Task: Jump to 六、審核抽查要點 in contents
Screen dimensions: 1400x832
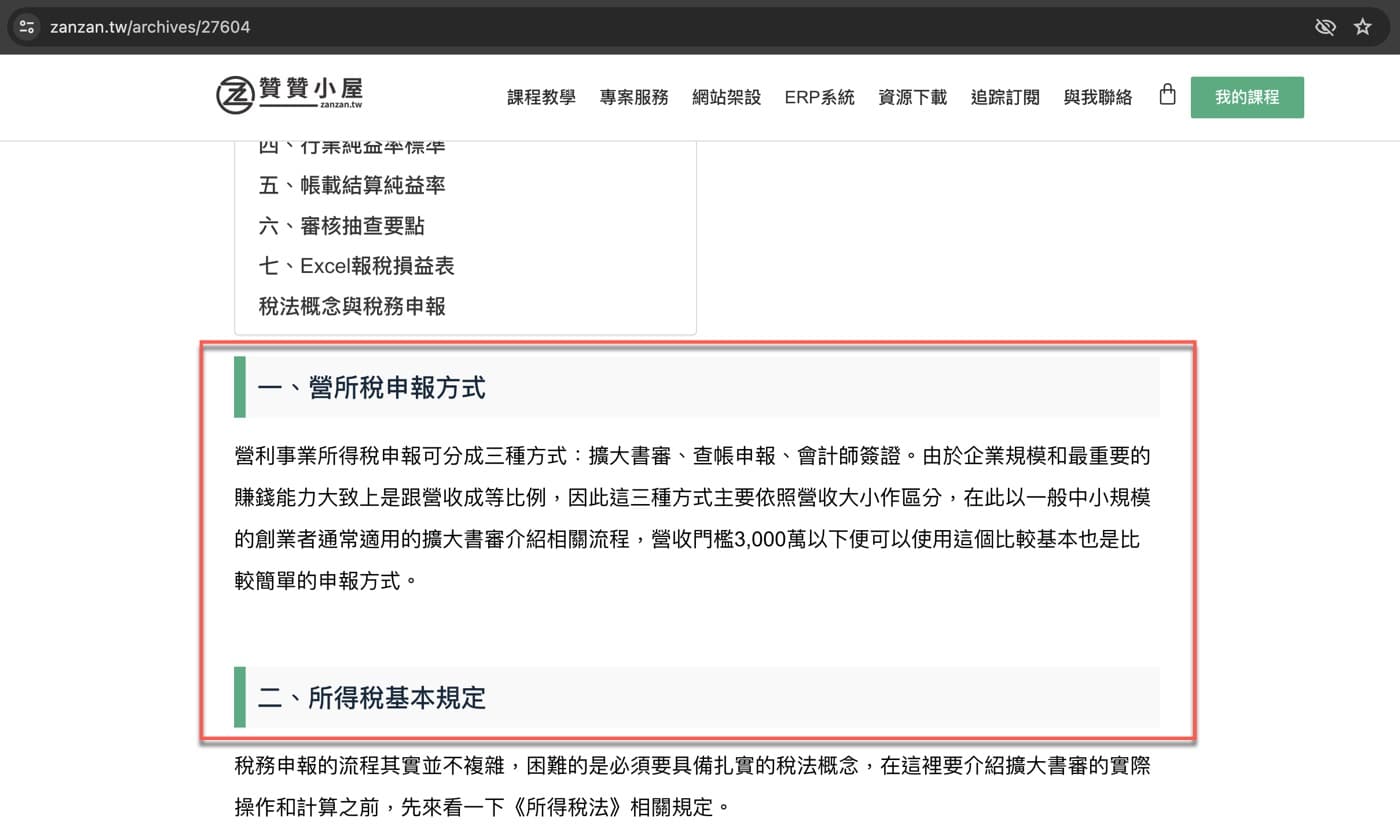Action: (x=342, y=225)
